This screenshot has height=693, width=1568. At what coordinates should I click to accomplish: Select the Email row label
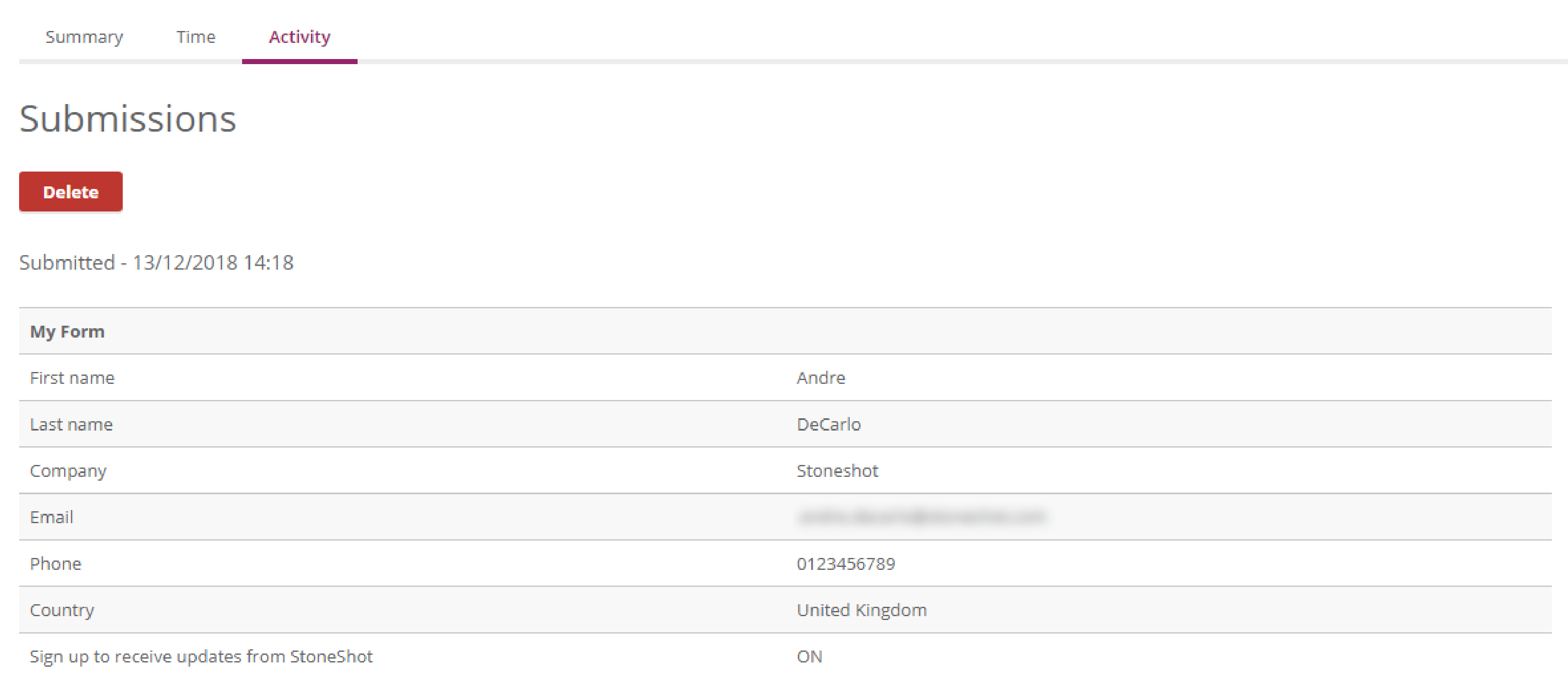click(52, 517)
